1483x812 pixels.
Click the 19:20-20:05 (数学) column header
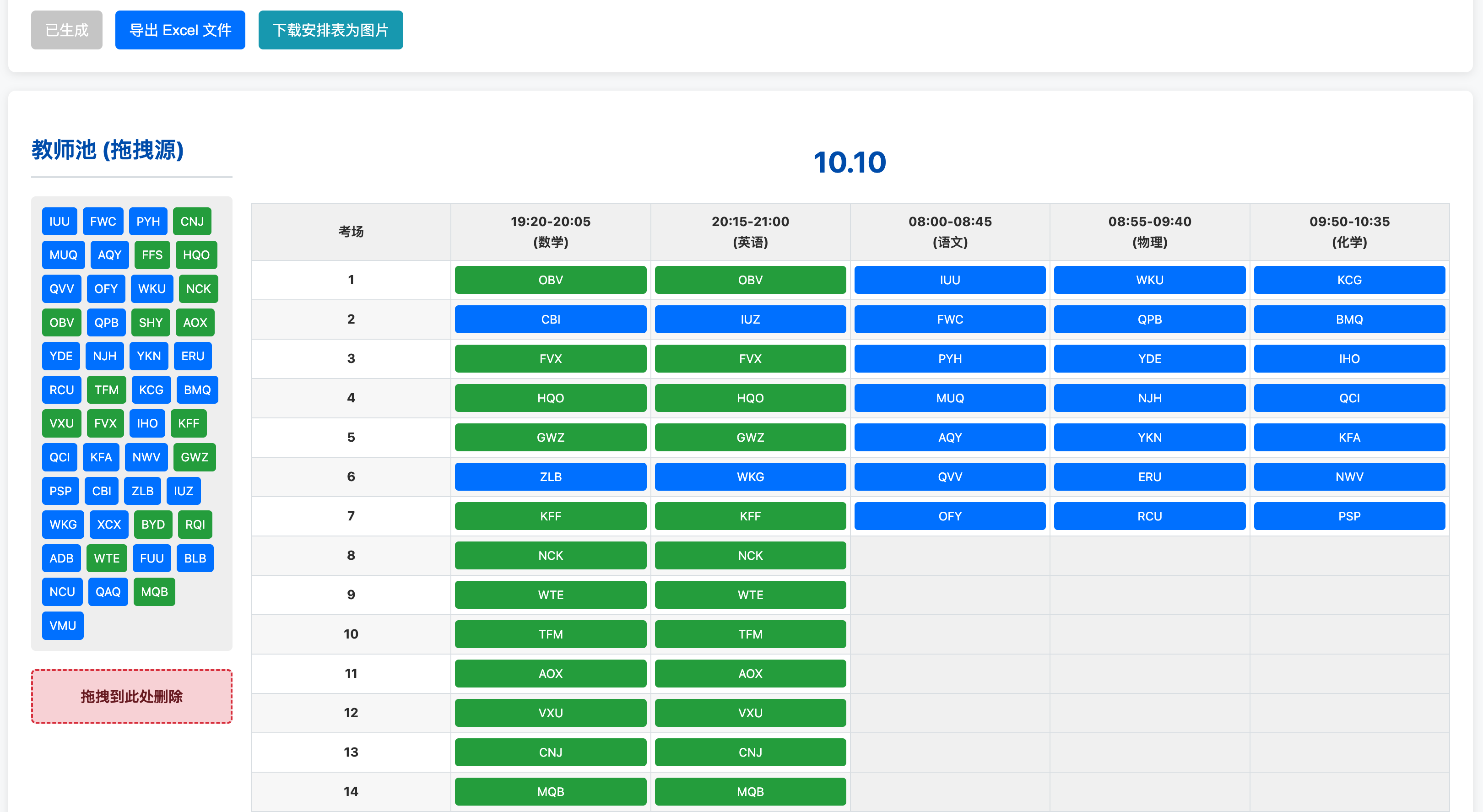(x=550, y=232)
